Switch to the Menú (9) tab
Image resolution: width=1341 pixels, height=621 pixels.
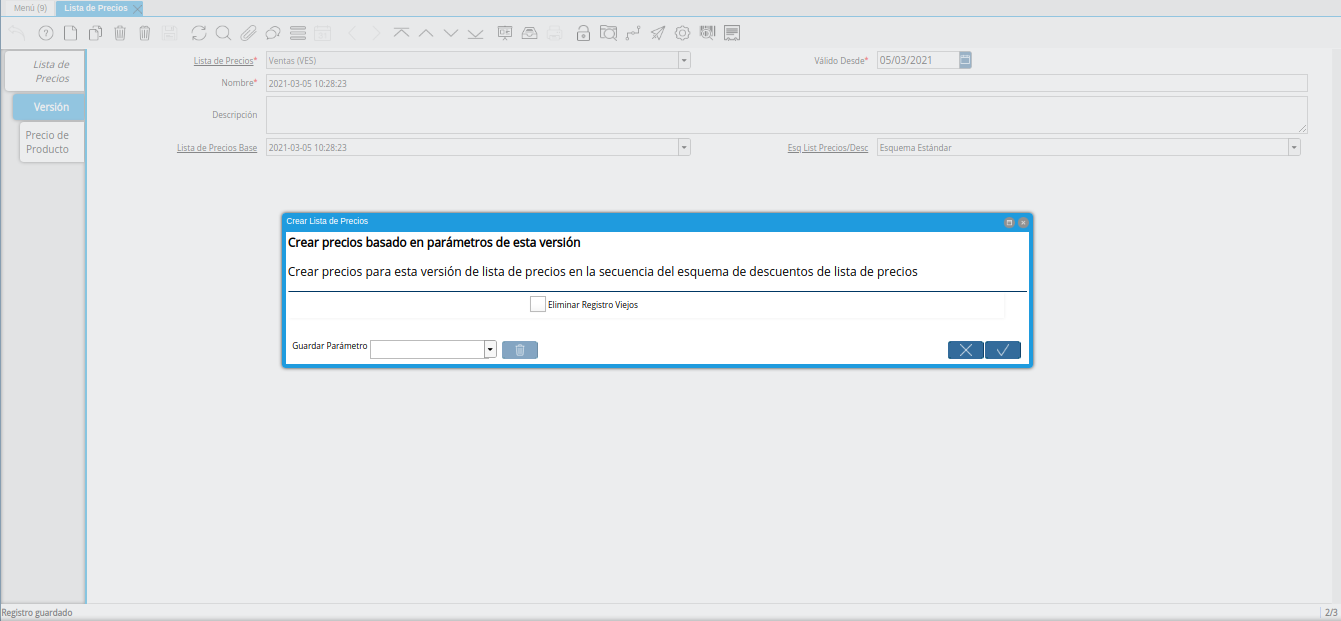(30, 8)
